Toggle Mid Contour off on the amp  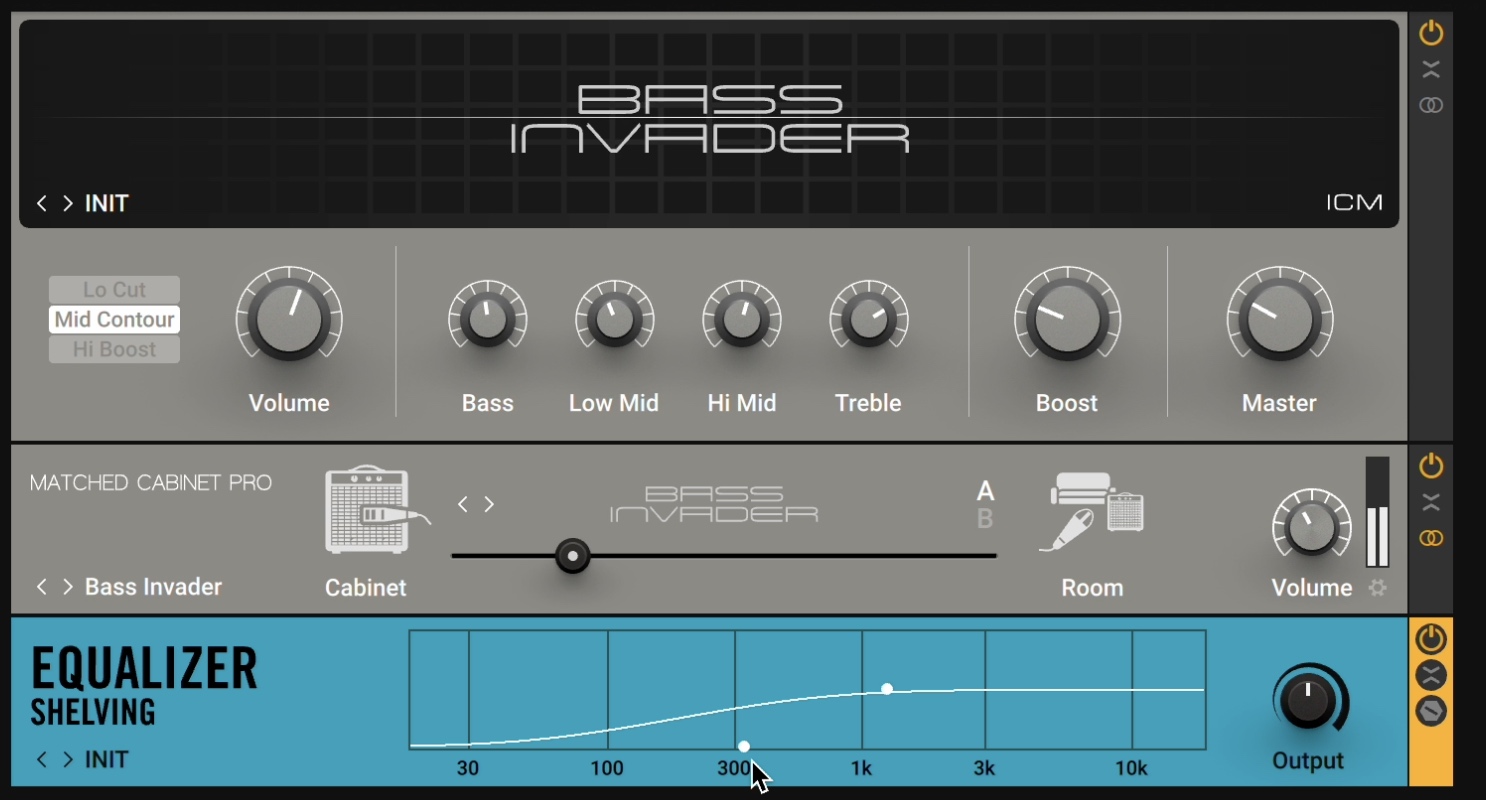tap(113, 319)
